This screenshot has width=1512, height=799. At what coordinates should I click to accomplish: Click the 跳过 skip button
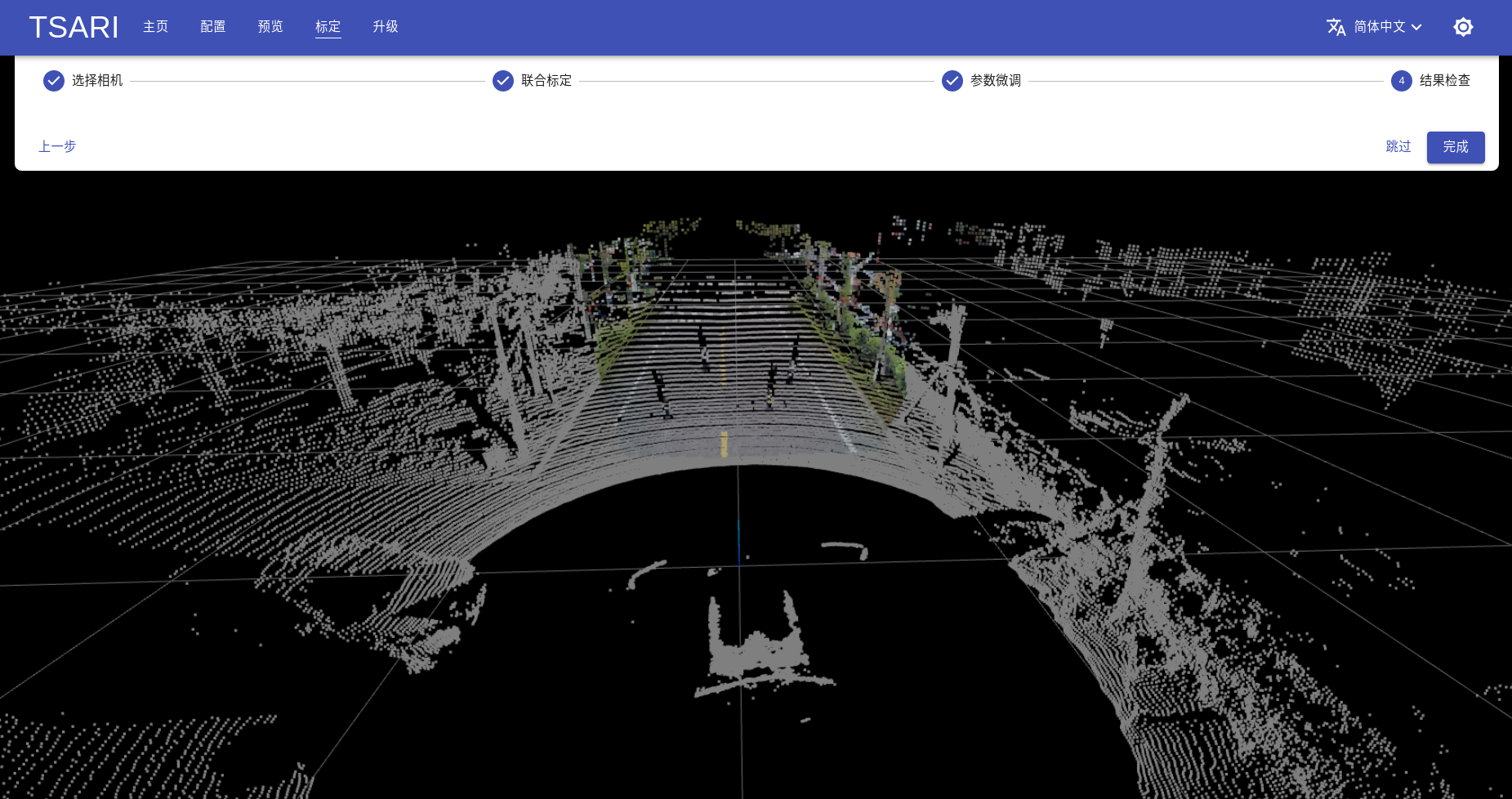click(x=1398, y=146)
